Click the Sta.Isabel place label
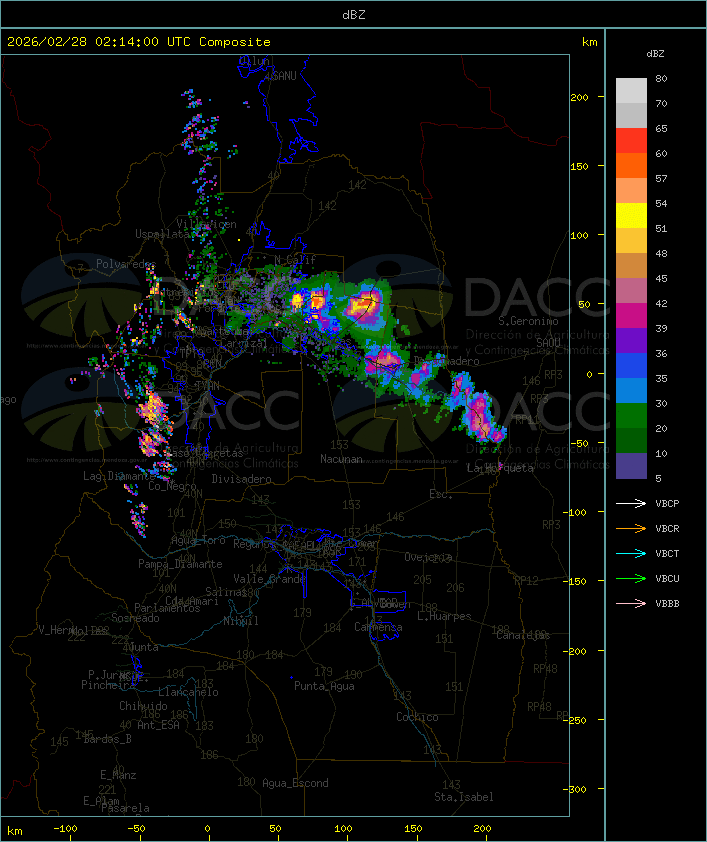Image resolution: width=707 pixels, height=842 pixels. (464, 797)
